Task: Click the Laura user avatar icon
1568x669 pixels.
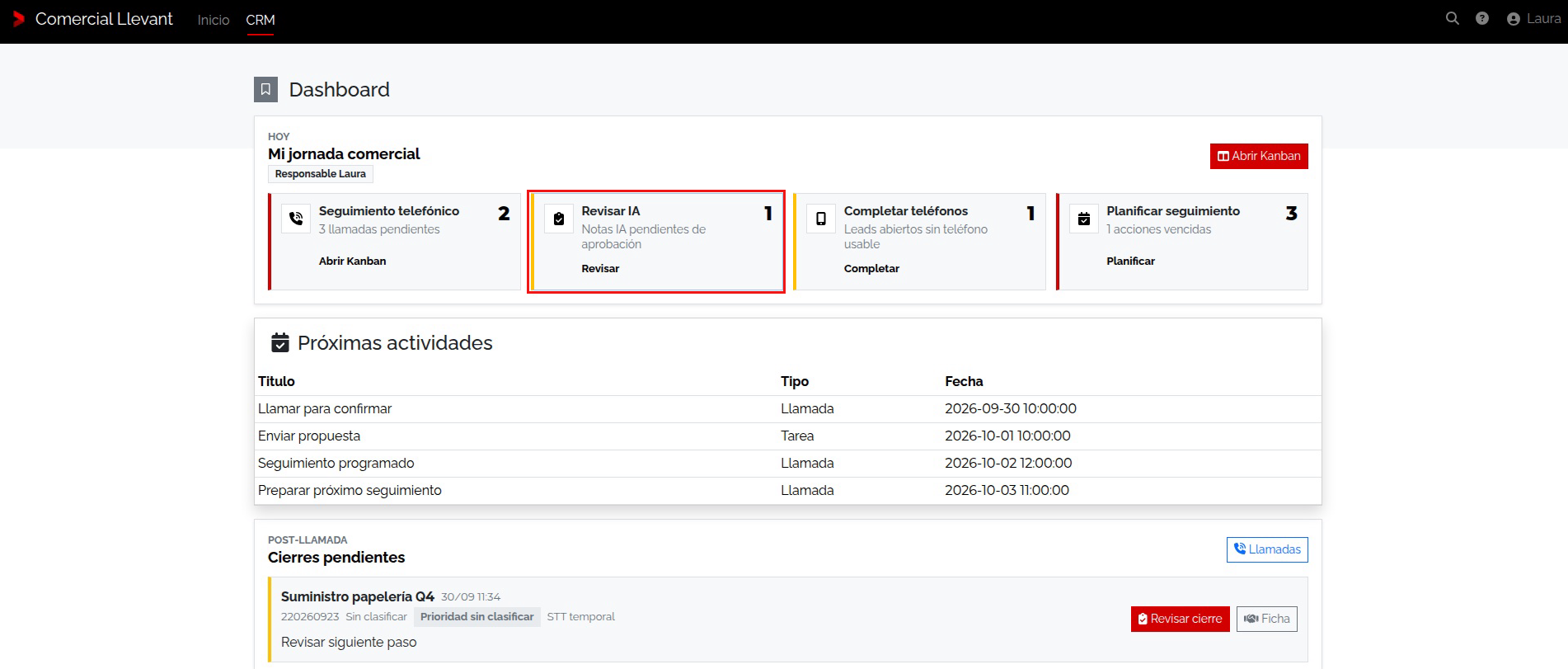Action: tap(1514, 19)
